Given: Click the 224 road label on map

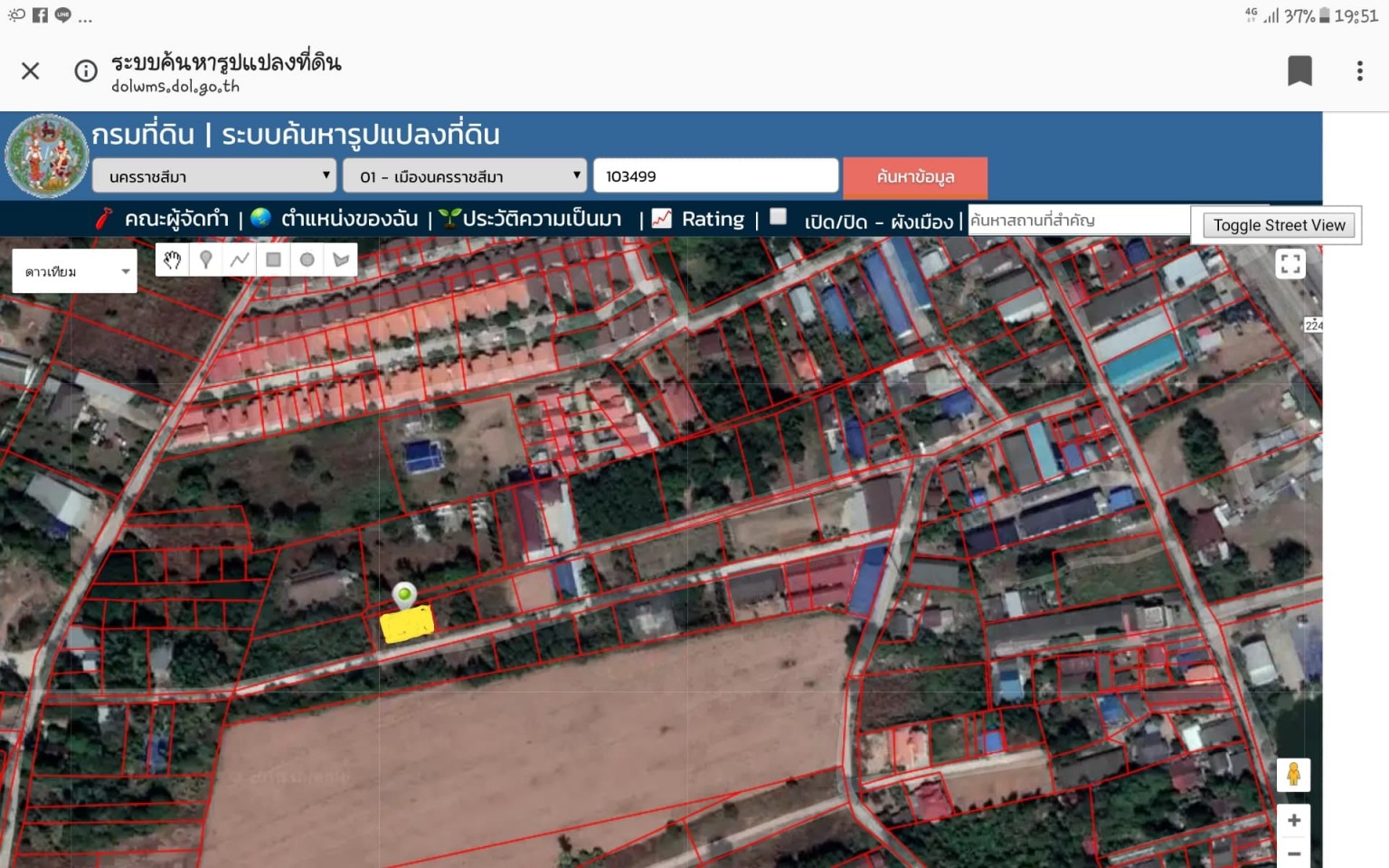Looking at the screenshot, I should [x=1313, y=325].
